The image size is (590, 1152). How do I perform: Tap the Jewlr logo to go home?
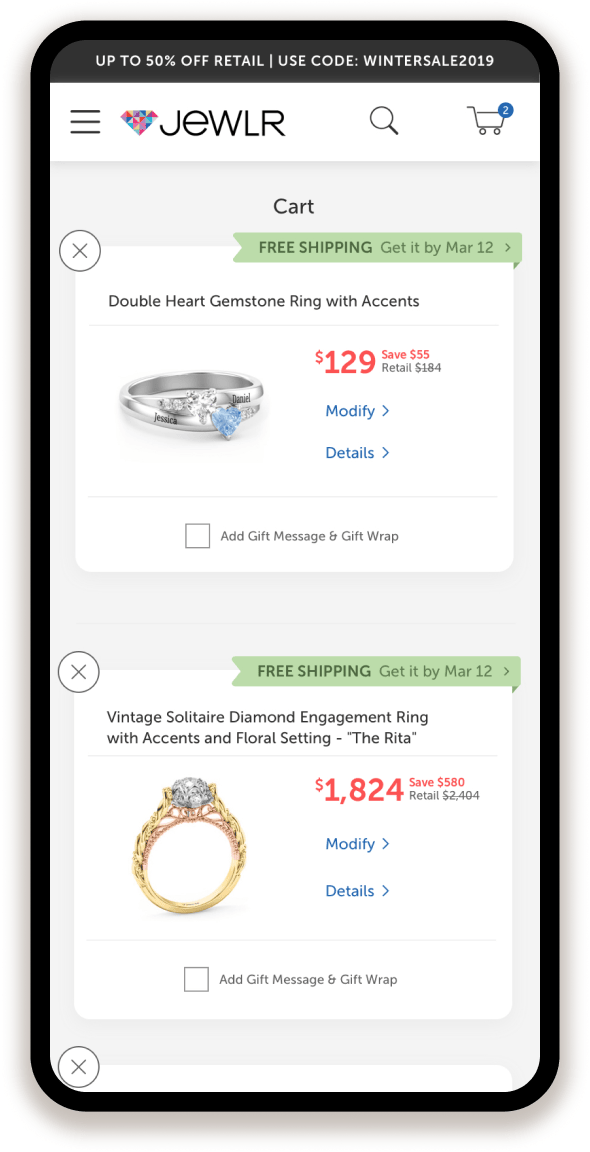tap(203, 123)
